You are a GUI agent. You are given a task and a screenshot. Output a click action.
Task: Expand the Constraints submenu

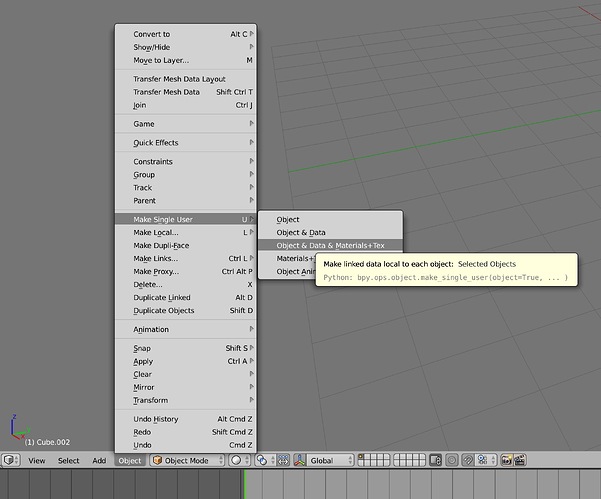coord(186,161)
